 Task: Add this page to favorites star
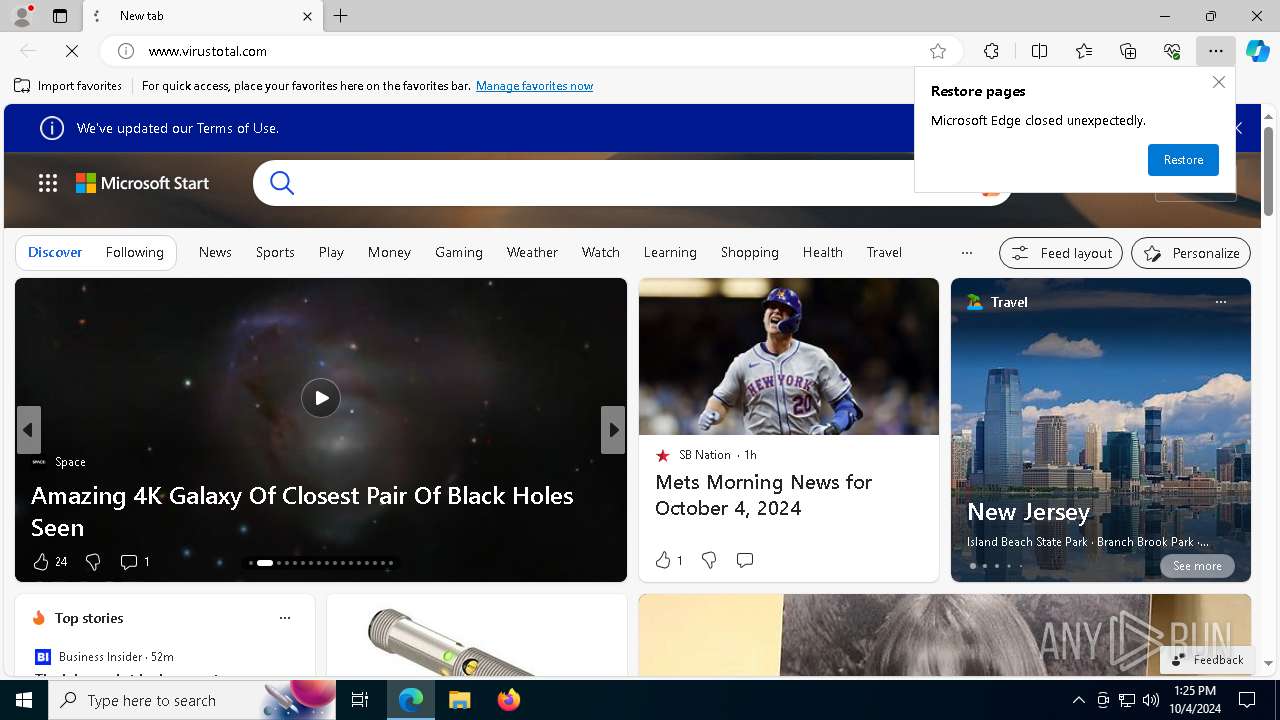tap(938, 51)
